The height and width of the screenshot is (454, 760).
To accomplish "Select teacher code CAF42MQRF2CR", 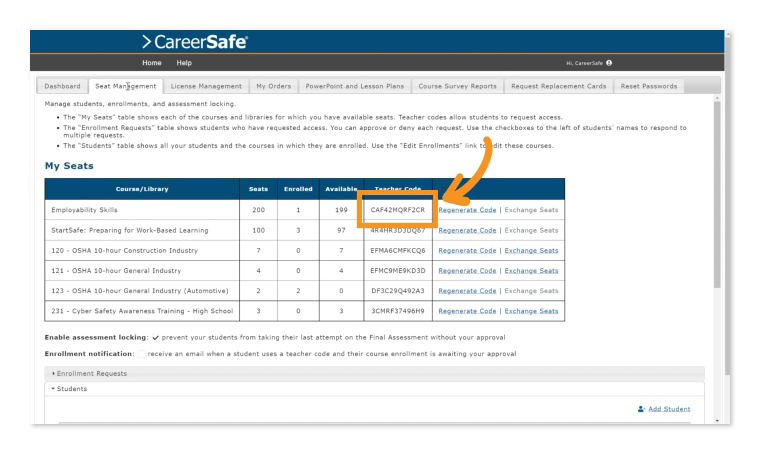I will pos(398,210).
